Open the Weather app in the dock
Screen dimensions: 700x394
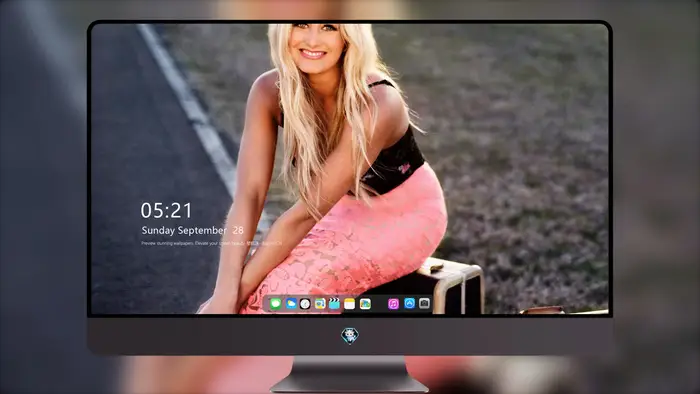[291, 304]
